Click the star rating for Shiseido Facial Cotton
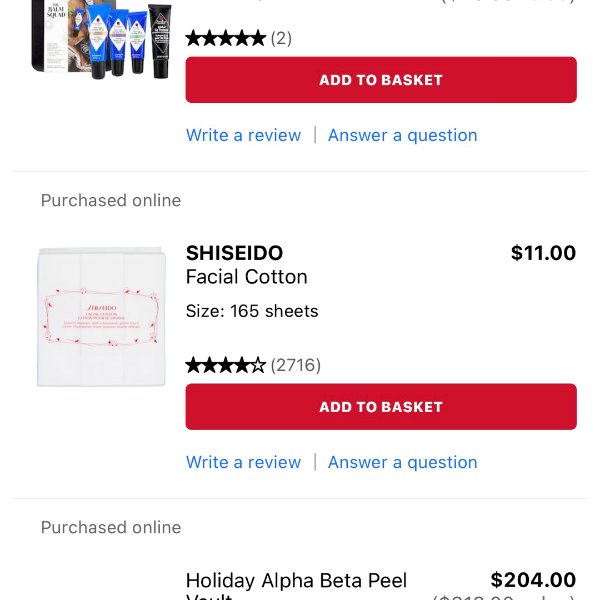Screen dimensions: 600x600 point(226,365)
